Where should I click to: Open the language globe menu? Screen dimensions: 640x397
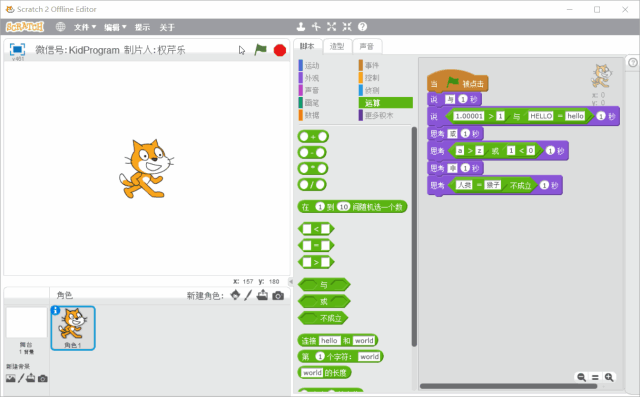(x=60, y=27)
